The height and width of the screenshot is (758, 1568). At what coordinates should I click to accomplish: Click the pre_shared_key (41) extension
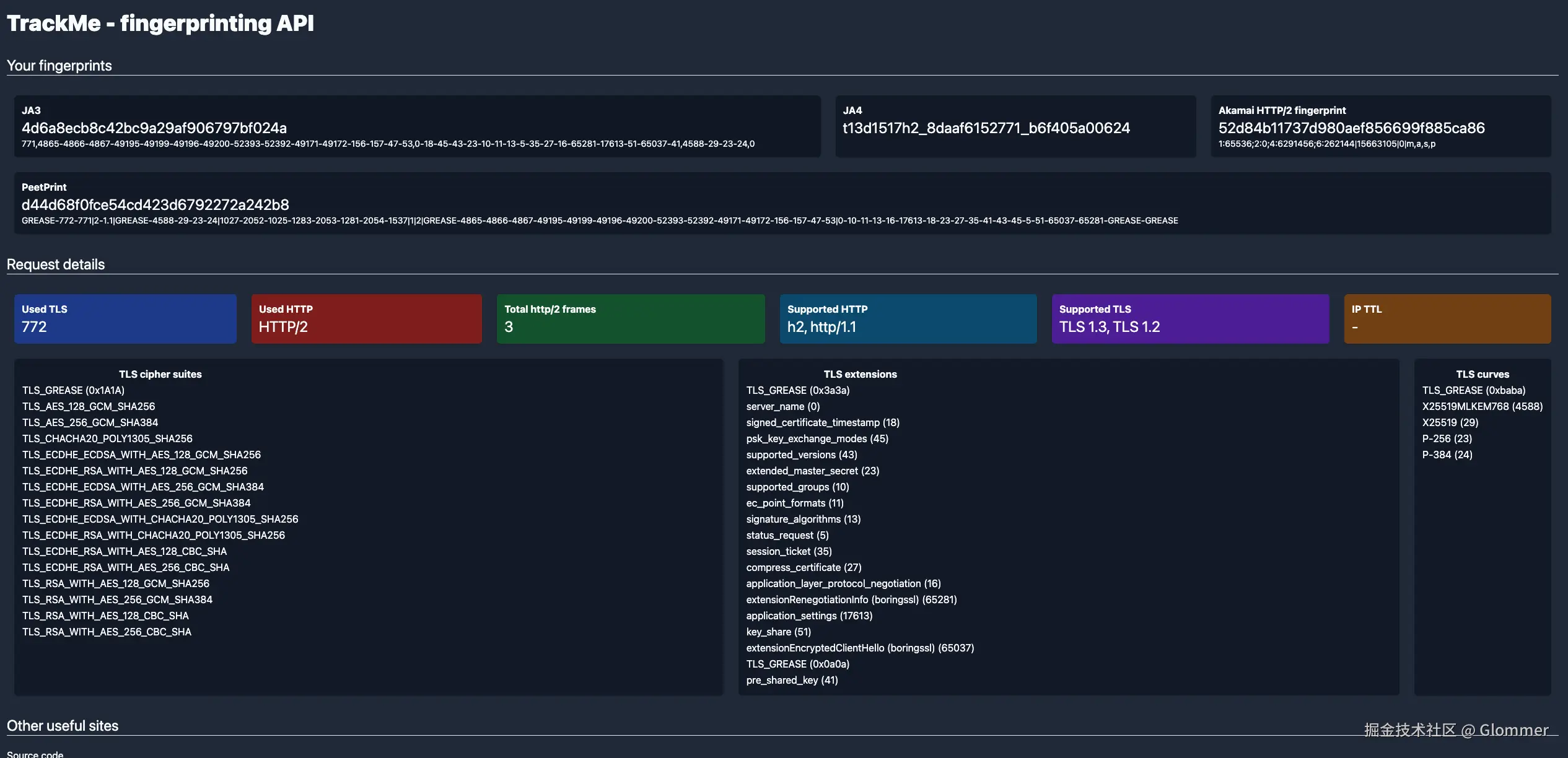(x=792, y=680)
